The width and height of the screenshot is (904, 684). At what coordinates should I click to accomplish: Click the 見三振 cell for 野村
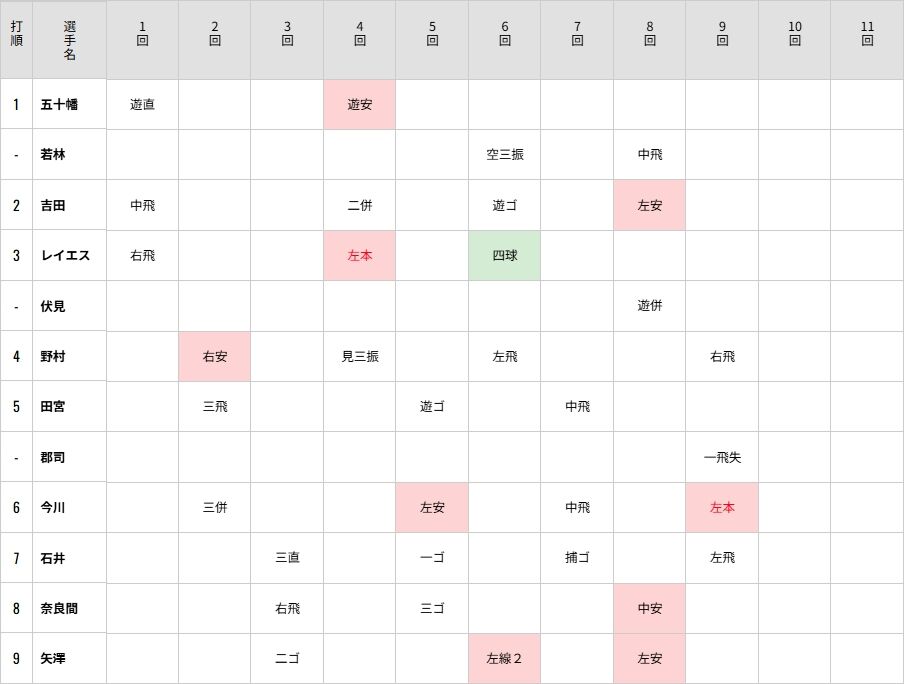pyautogui.click(x=359, y=356)
